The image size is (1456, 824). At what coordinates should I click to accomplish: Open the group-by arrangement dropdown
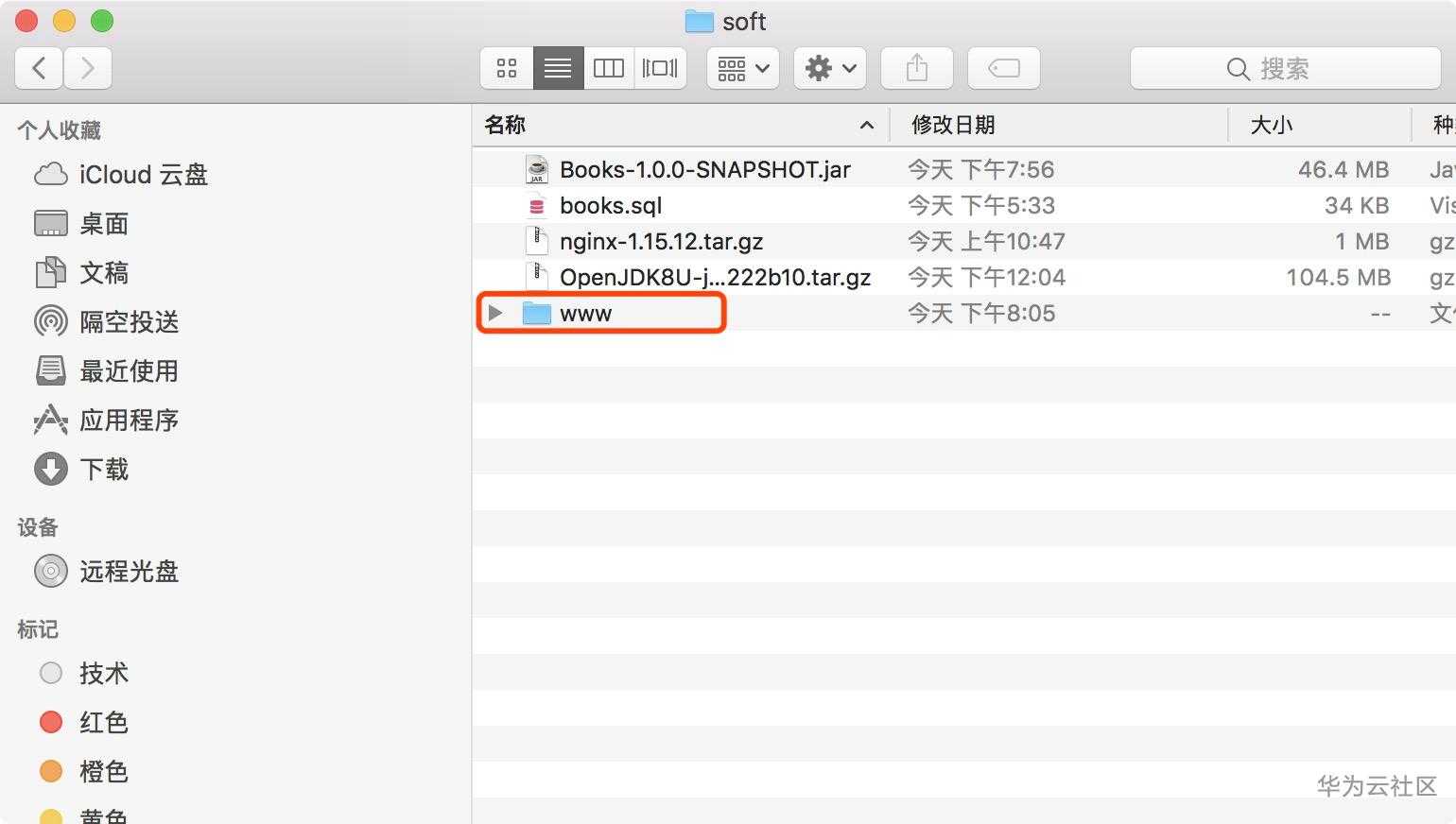coord(743,68)
